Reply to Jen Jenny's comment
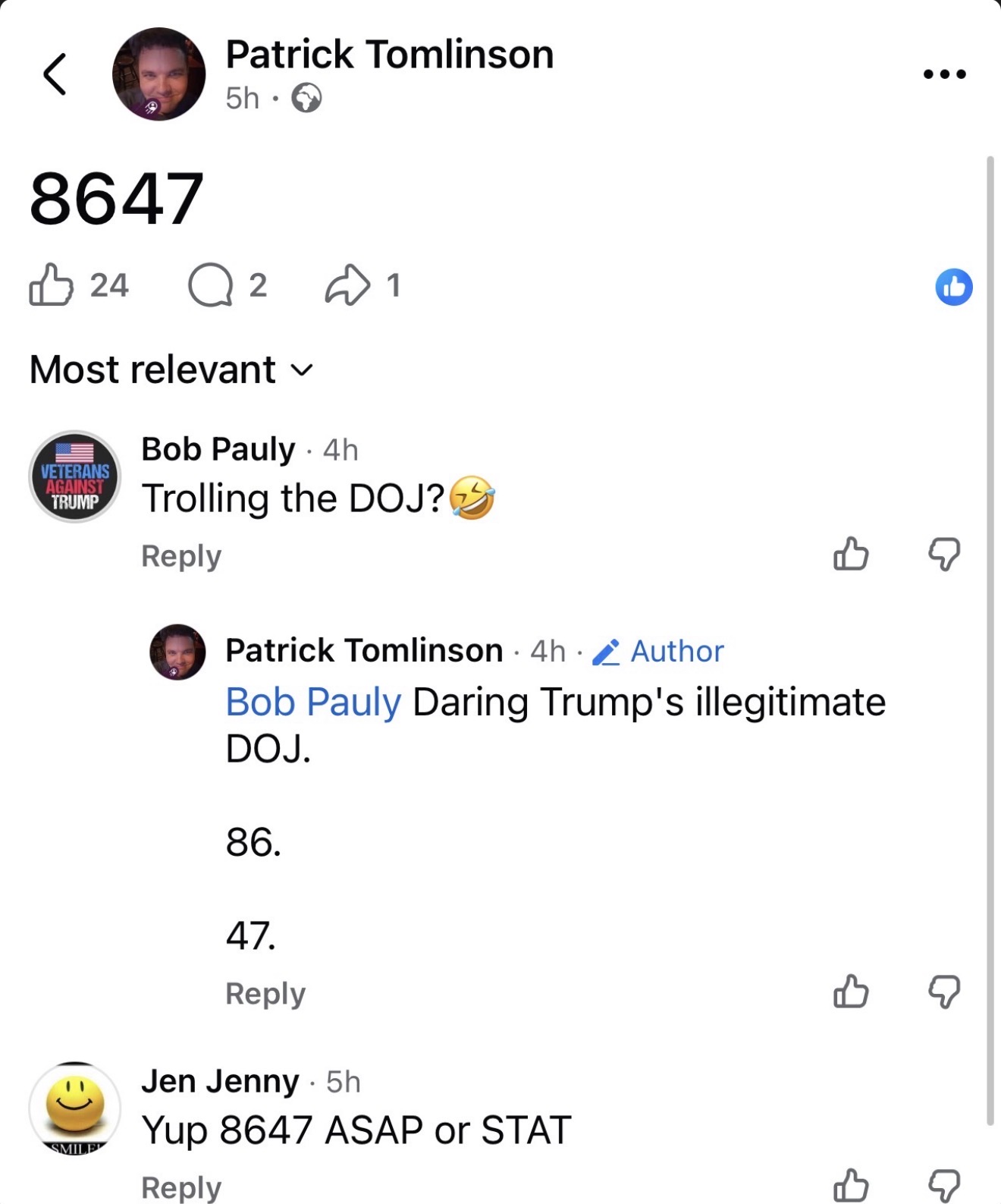1001x1204 pixels. (x=181, y=1187)
